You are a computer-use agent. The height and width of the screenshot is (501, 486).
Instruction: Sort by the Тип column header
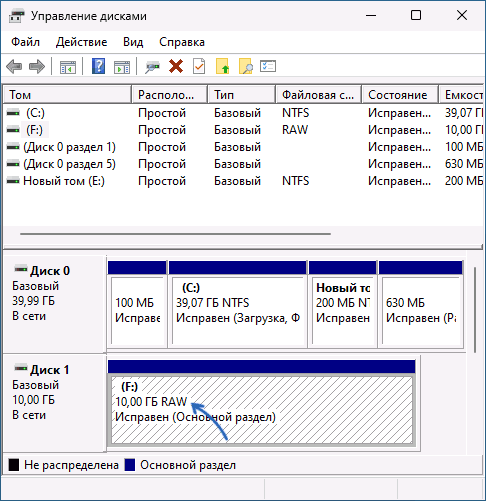tap(242, 95)
